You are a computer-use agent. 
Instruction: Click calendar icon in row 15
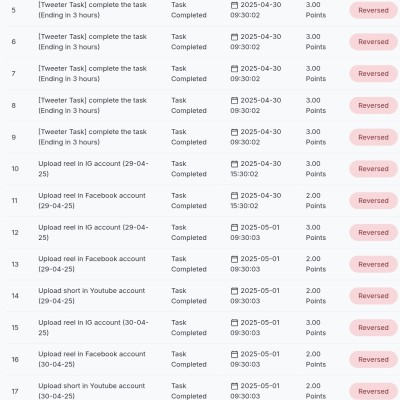point(234,323)
